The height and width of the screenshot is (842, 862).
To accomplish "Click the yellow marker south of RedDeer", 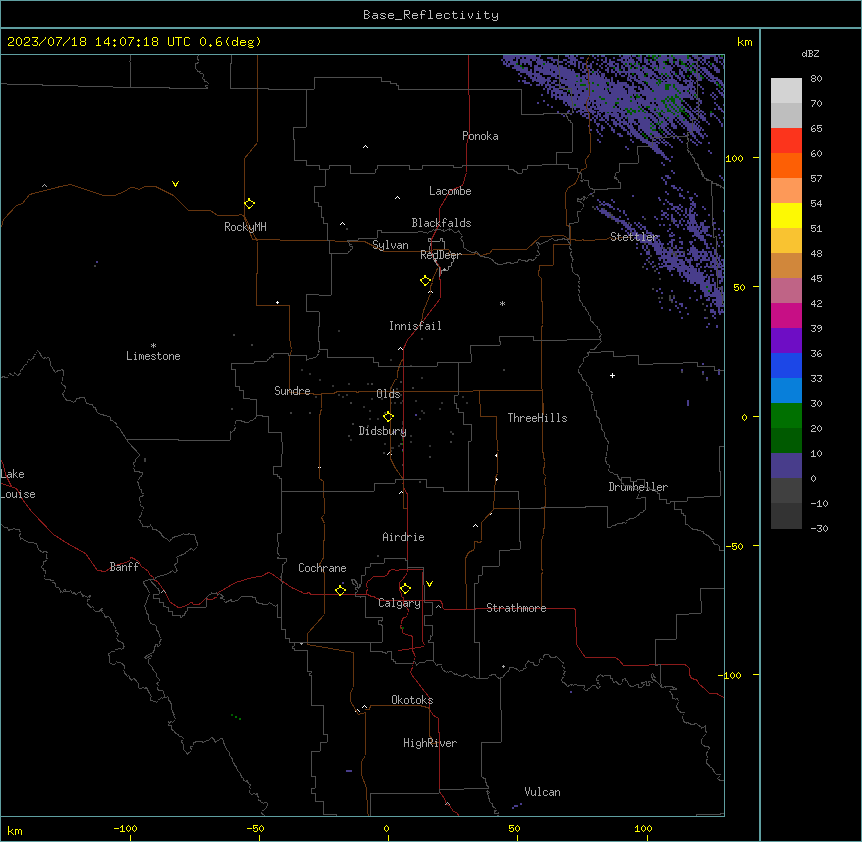I will point(426,281).
